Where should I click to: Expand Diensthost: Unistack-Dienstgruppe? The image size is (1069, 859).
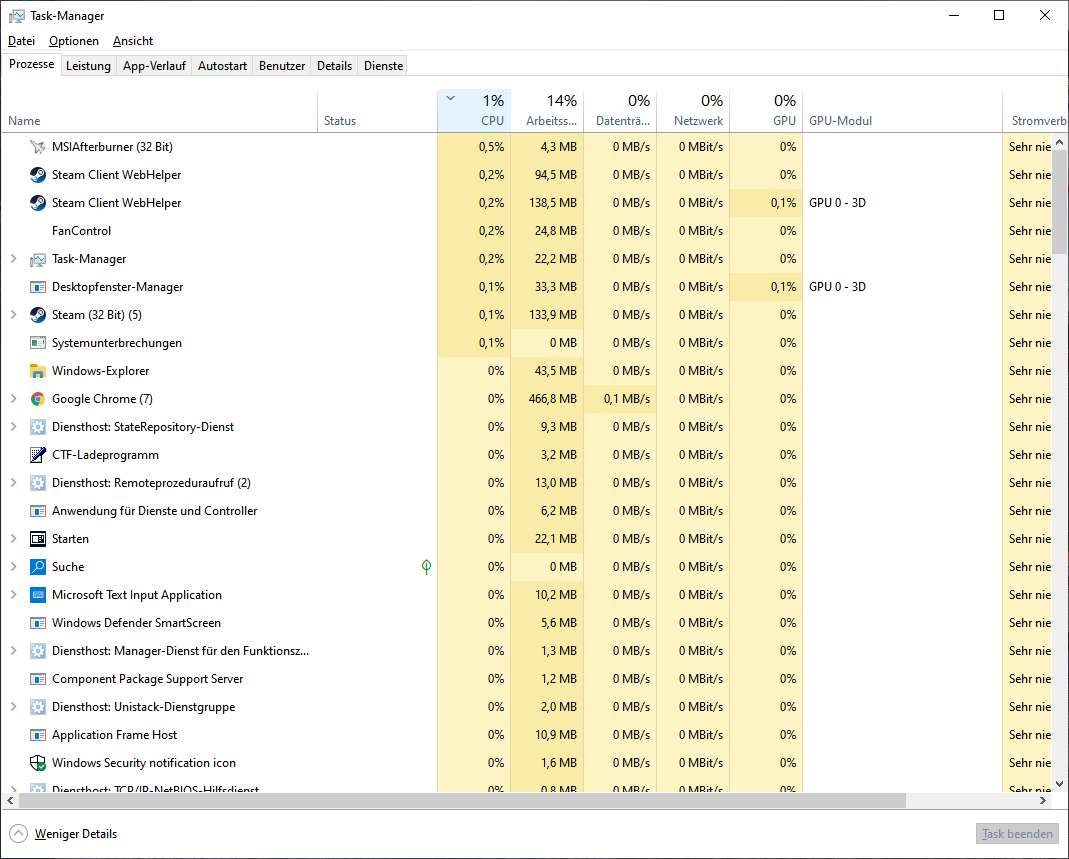coord(13,706)
